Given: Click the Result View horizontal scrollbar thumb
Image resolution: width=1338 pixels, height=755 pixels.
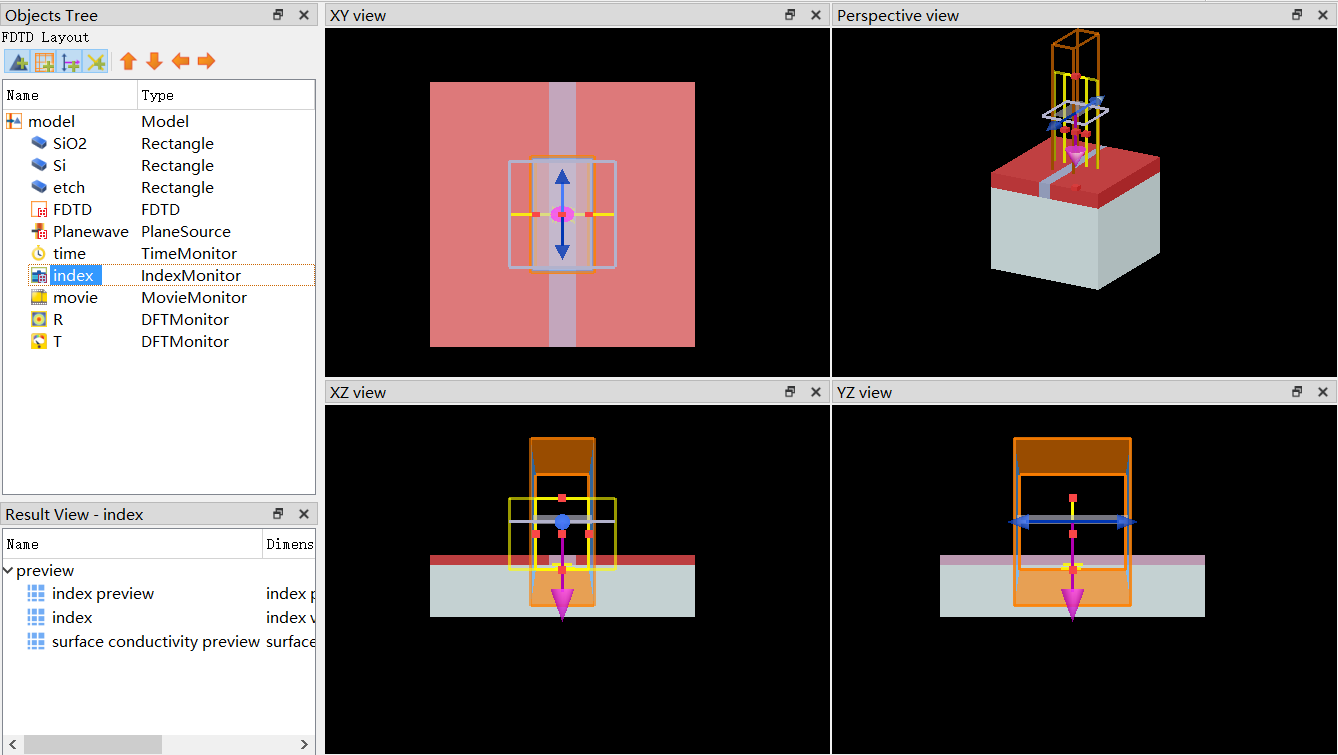Looking at the screenshot, I should tap(93, 744).
